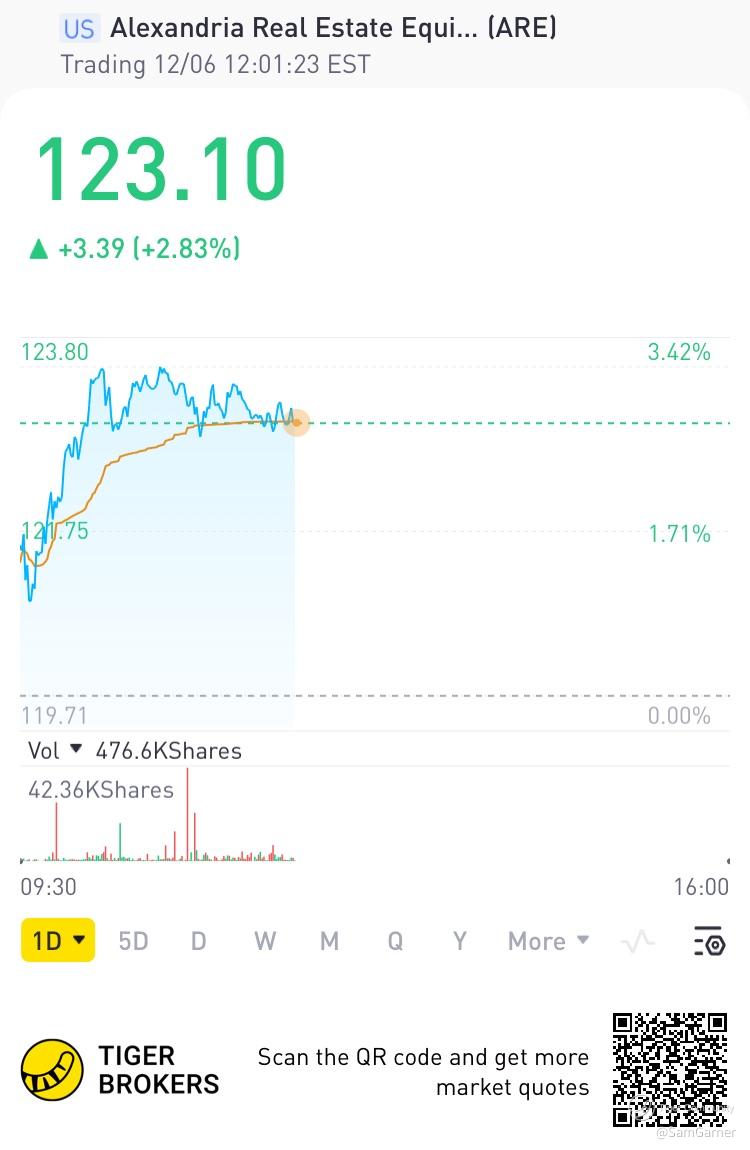
Task: Switch to the 5D chart tab
Action: [x=133, y=941]
